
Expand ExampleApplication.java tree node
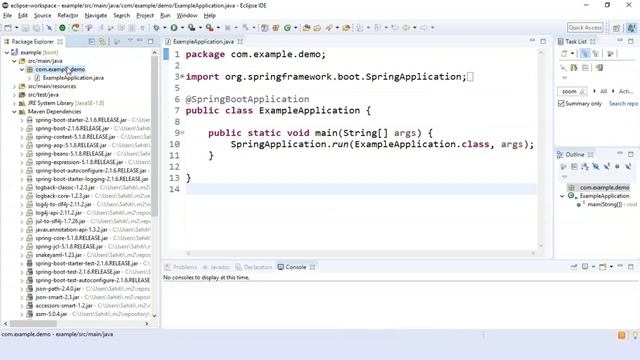coord(29,78)
